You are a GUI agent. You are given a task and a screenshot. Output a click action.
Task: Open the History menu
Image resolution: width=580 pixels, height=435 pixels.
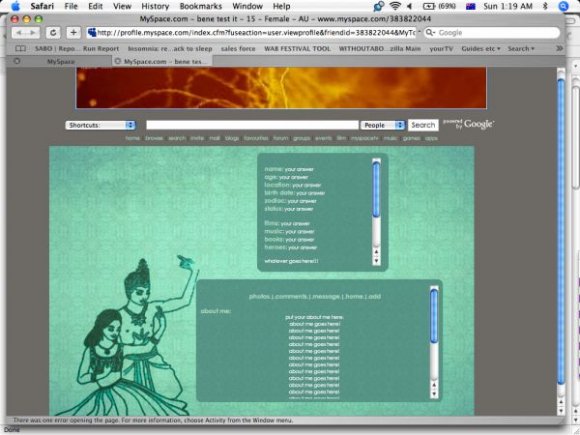(155, 6)
